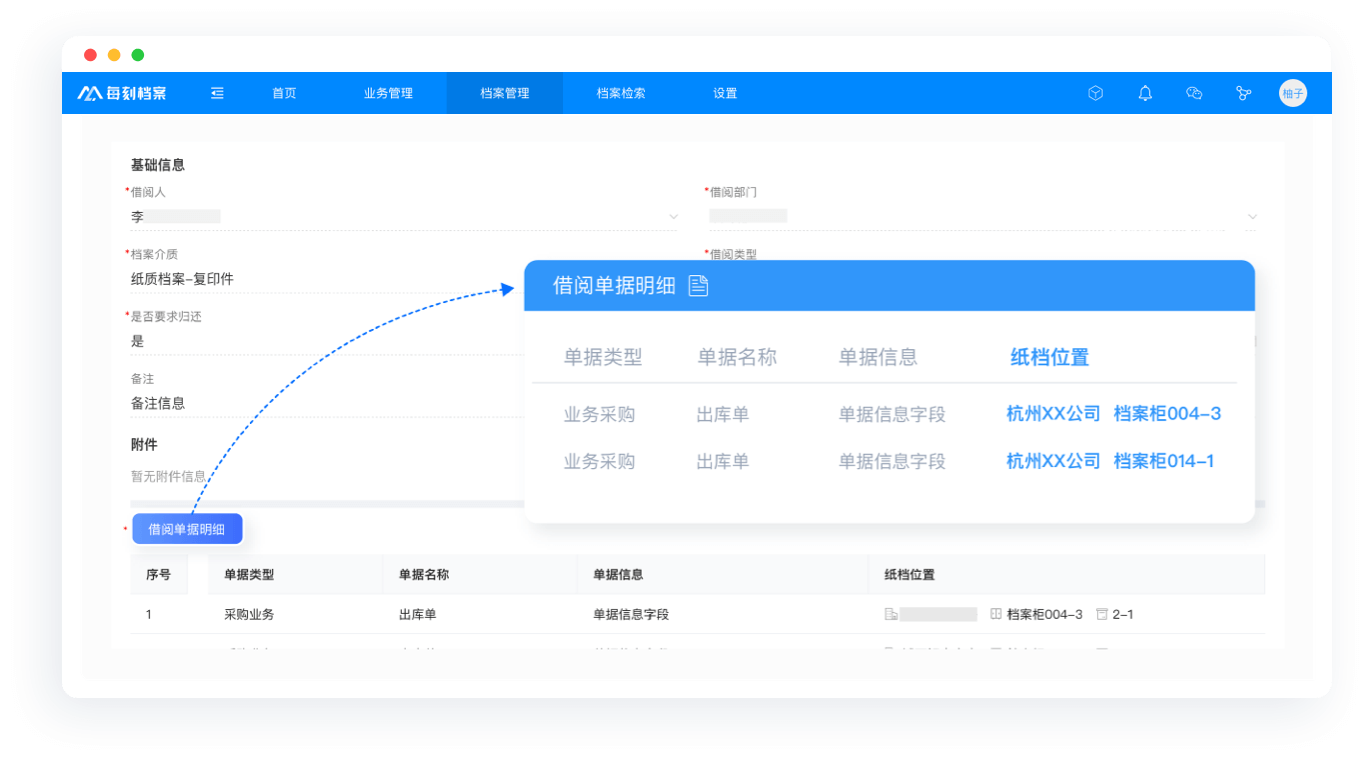
Task: Open the cube icon in header
Action: click(x=1095, y=93)
